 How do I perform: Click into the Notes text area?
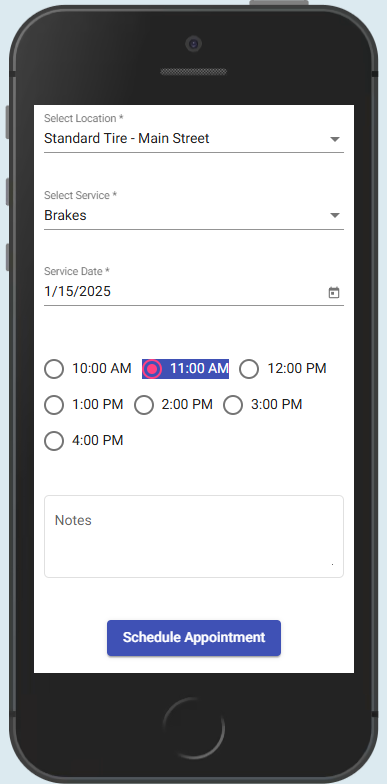[x=194, y=536]
